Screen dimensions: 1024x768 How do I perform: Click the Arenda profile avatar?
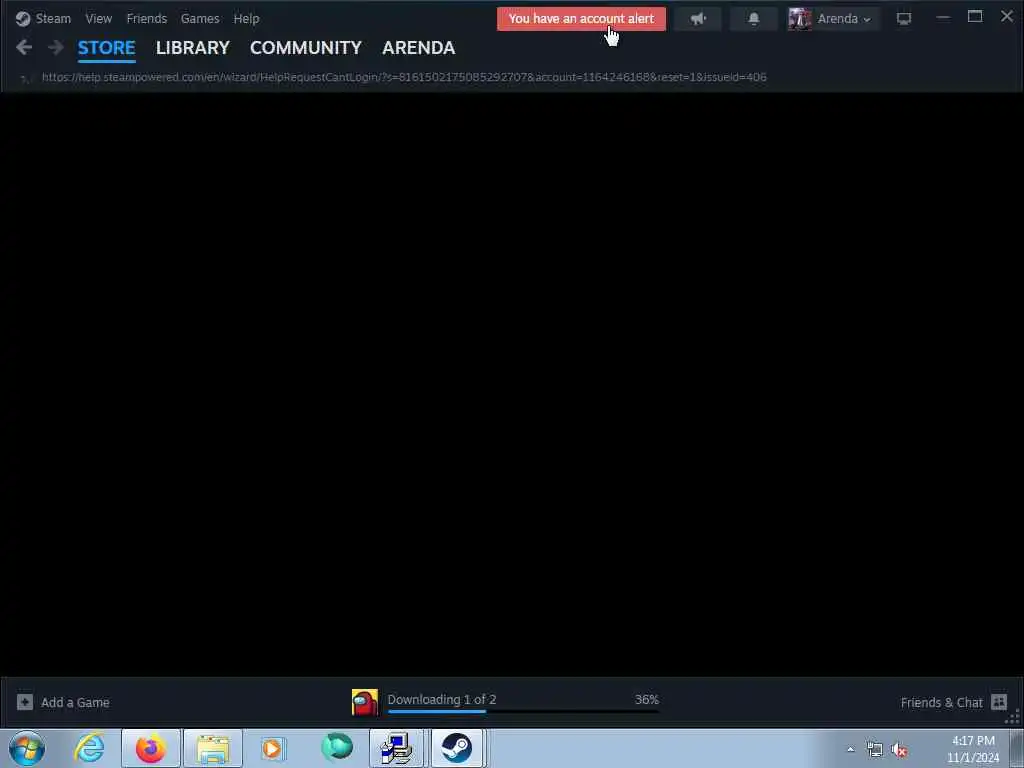coord(799,19)
